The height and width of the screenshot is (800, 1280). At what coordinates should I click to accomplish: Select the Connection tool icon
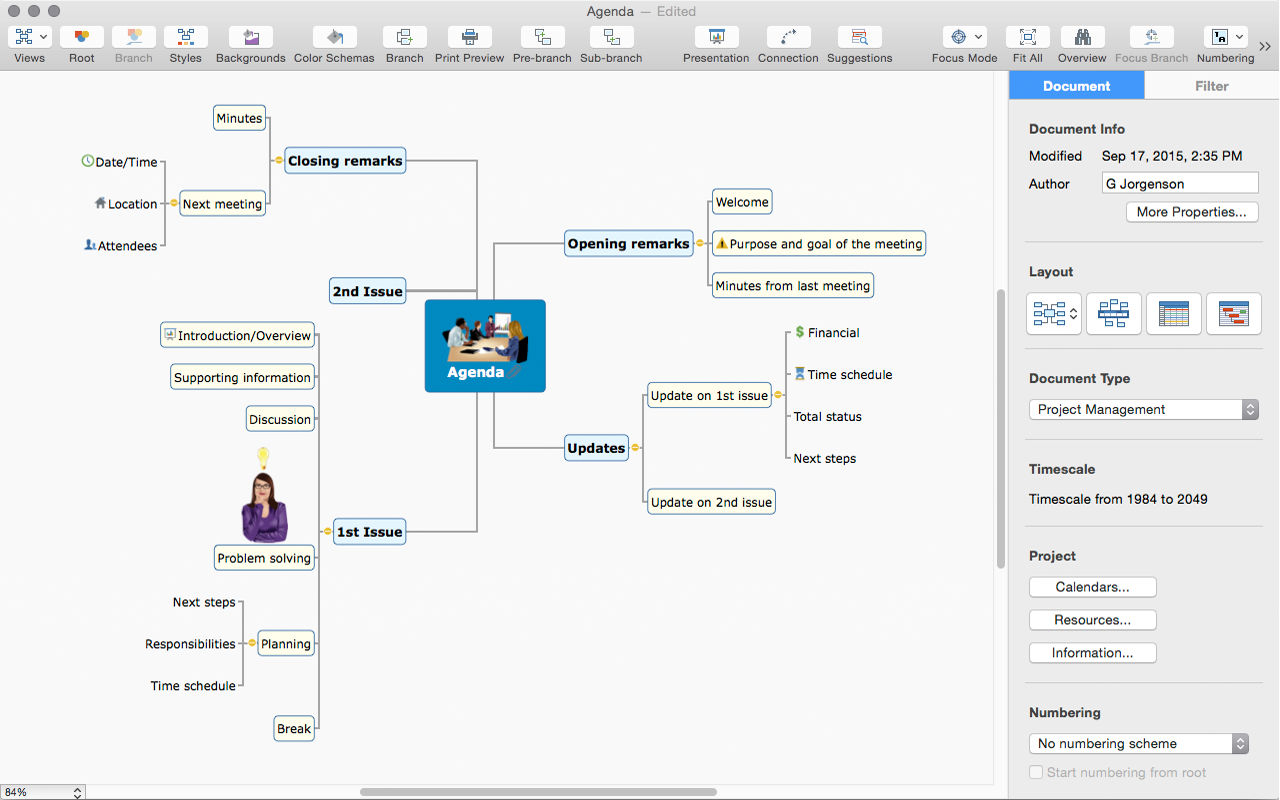click(788, 37)
